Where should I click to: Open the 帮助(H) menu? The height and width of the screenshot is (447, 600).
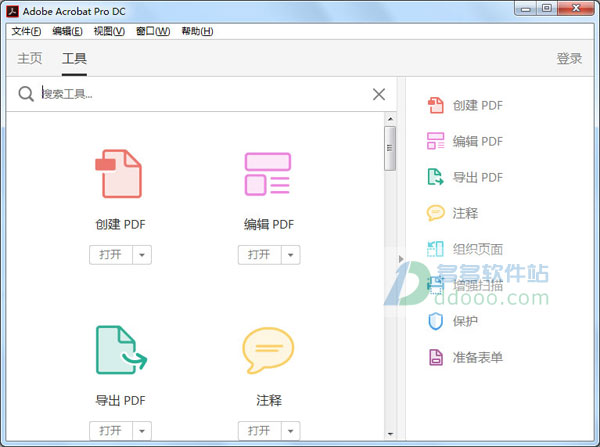[197, 31]
